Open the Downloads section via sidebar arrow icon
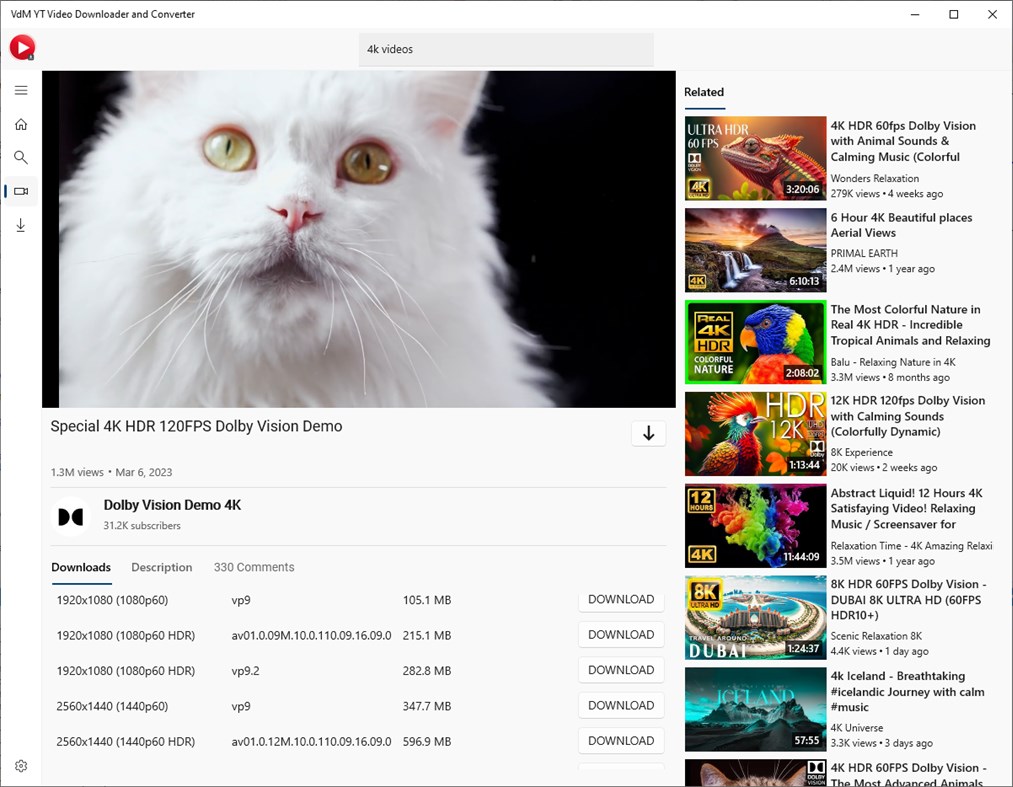This screenshot has height=787, width=1013. 20,225
